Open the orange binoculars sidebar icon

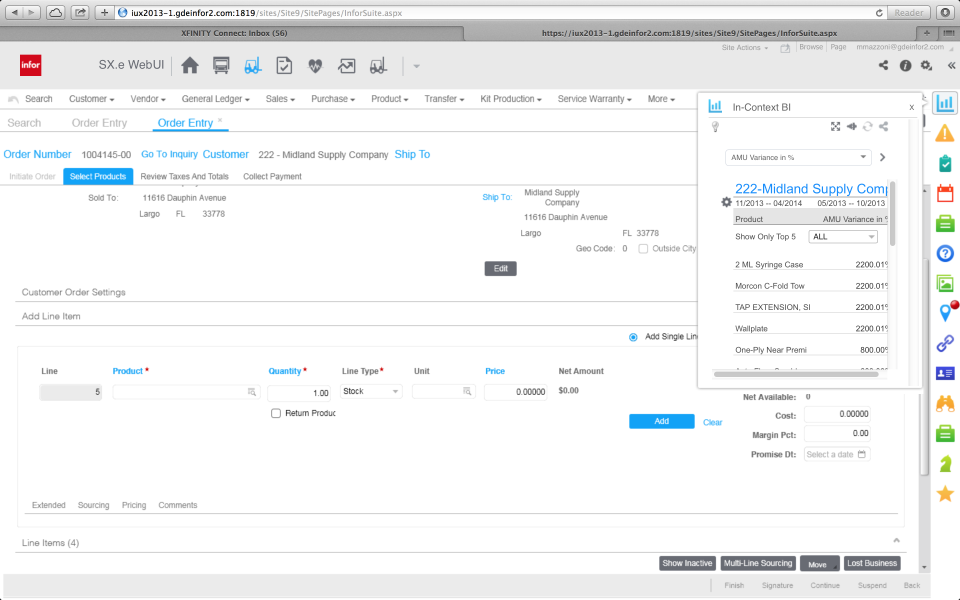coord(945,403)
